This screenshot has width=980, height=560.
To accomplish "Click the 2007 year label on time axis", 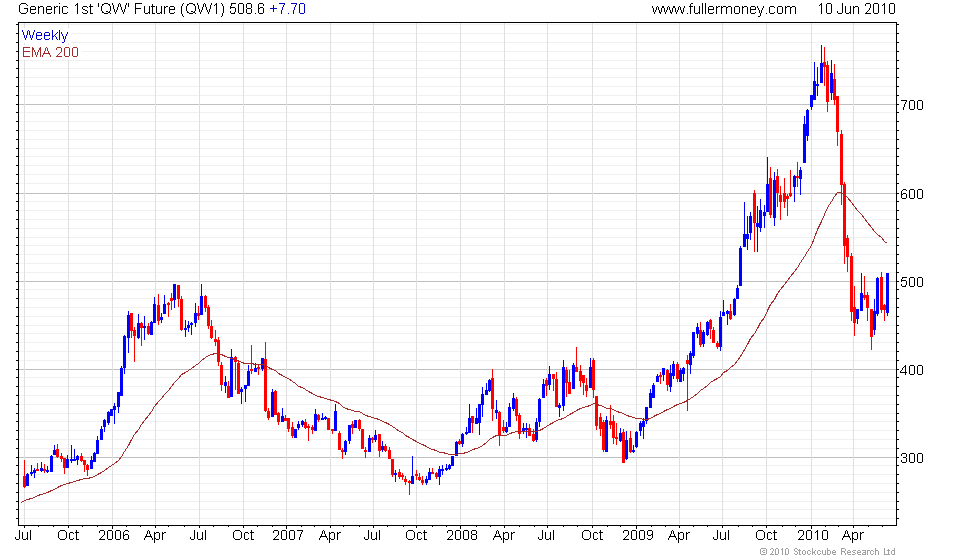I will tap(288, 536).
